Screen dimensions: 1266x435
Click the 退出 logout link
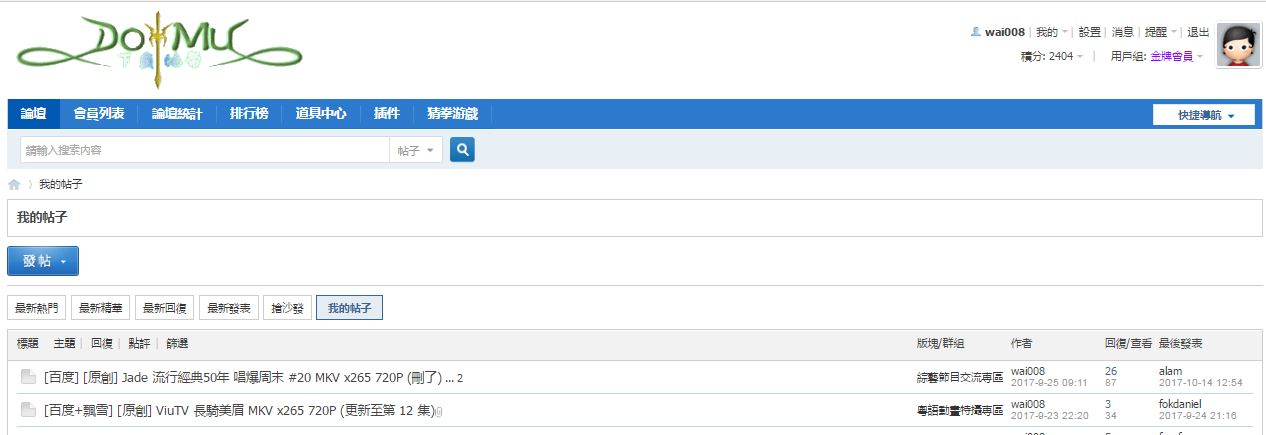(x=1198, y=32)
